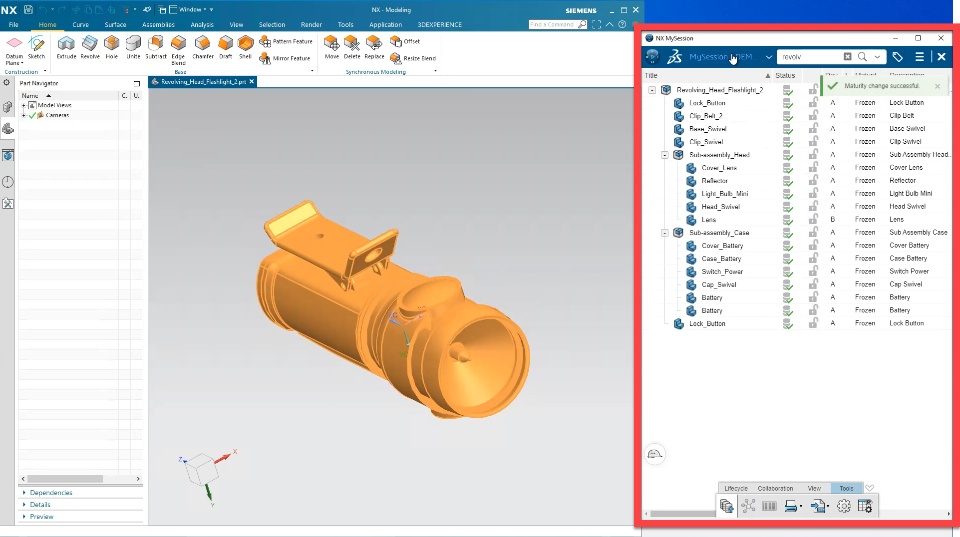Clear the MySession search field

(x=847, y=56)
